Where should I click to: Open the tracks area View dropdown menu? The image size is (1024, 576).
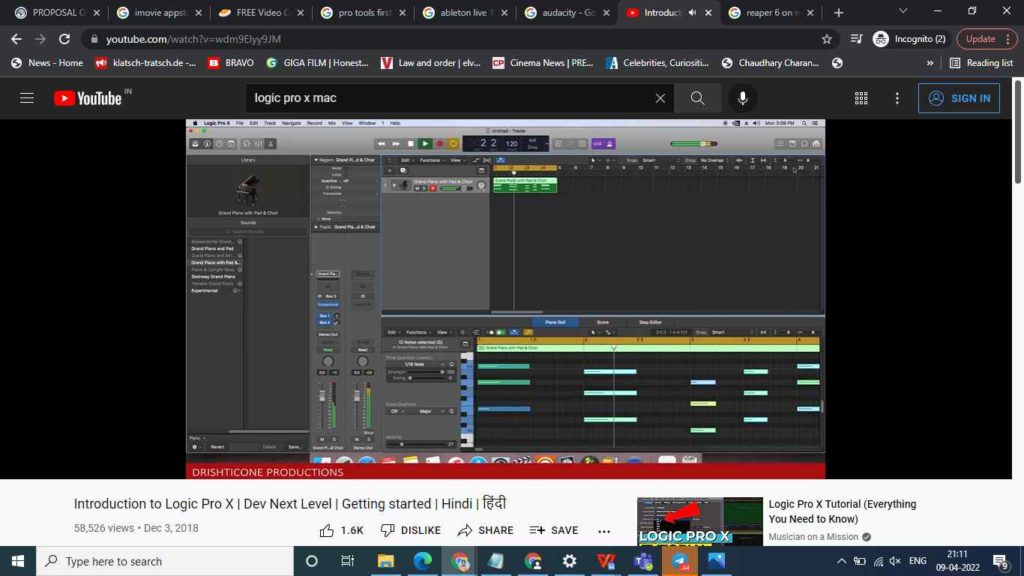click(456, 160)
